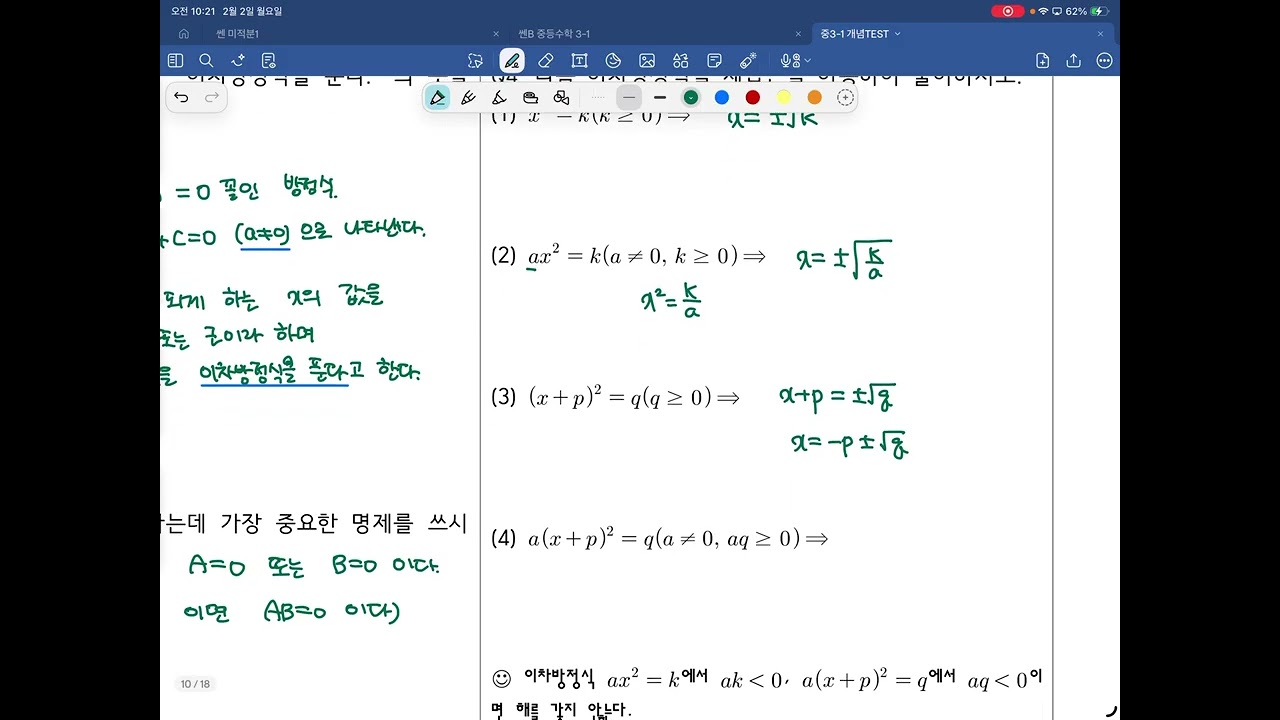Pick the yellow pen color
The image size is (1280, 720).
pyautogui.click(x=783, y=97)
